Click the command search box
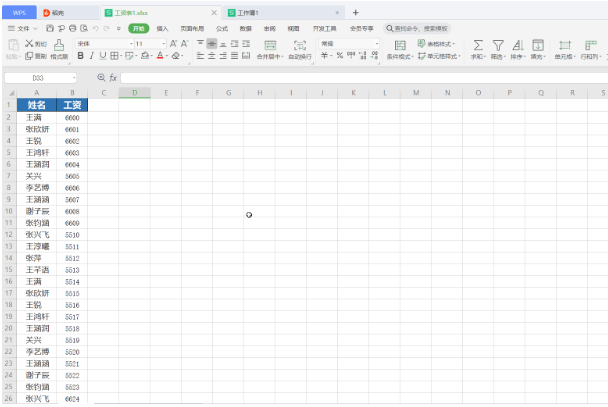This screenshot has height=407, width=608. (417, 28)
